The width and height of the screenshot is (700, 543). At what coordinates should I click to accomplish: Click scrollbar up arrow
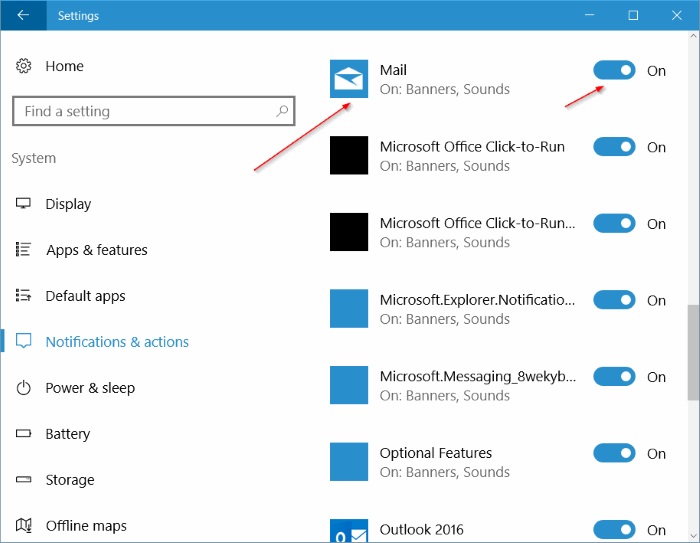click(x=693, y=36)
